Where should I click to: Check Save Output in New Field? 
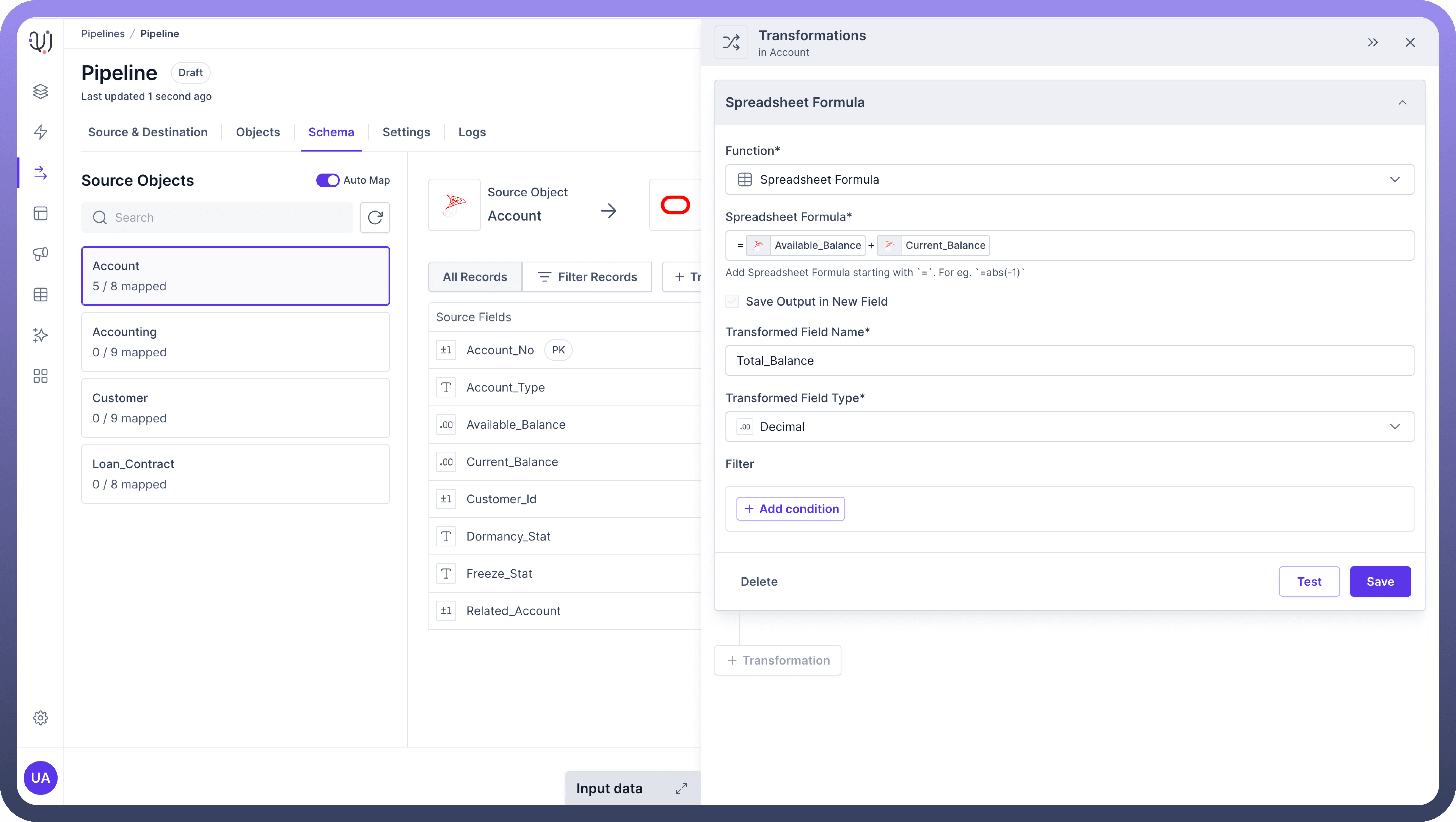[732, 301]
